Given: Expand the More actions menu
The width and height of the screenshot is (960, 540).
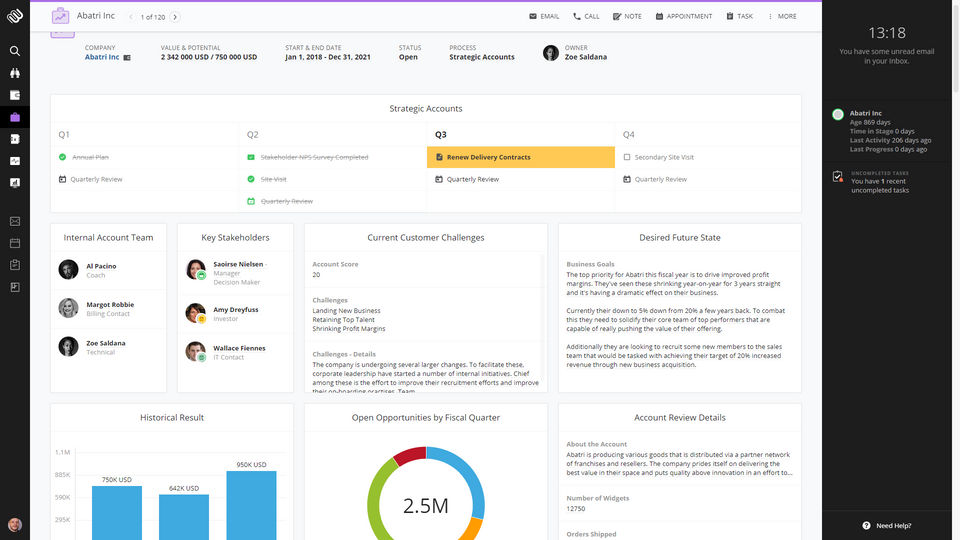Looking at the screenshot, I should coord(782,16).
